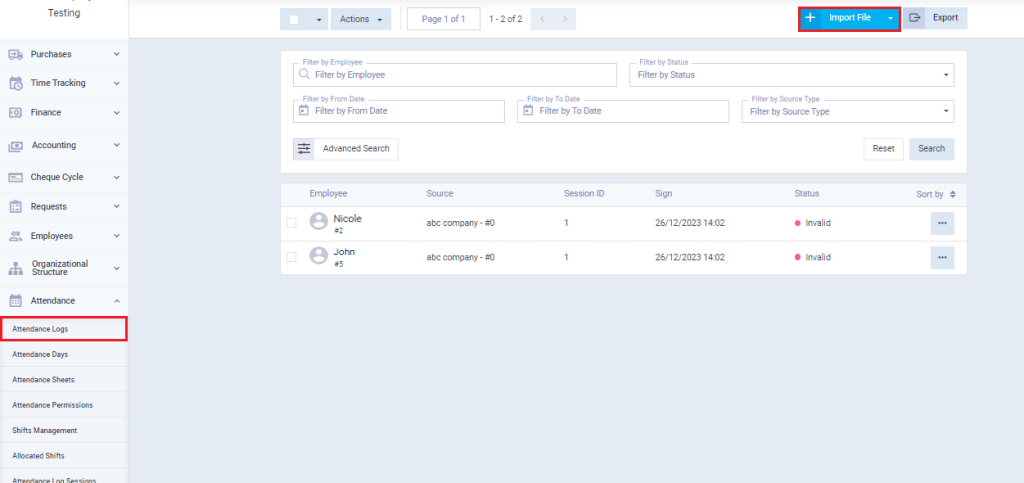The image size is (1024, 483).
Task: Click John's Invalid status
Action: click(x=812, y=257)
